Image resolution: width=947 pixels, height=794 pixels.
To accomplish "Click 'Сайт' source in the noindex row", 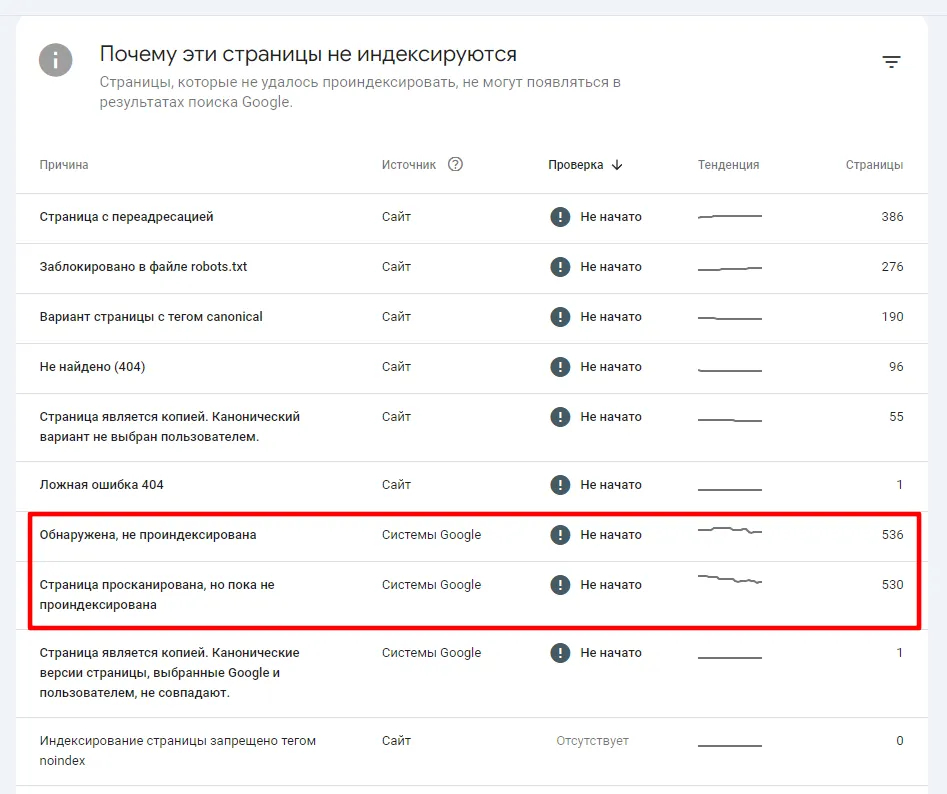I will tap(396, 741).
